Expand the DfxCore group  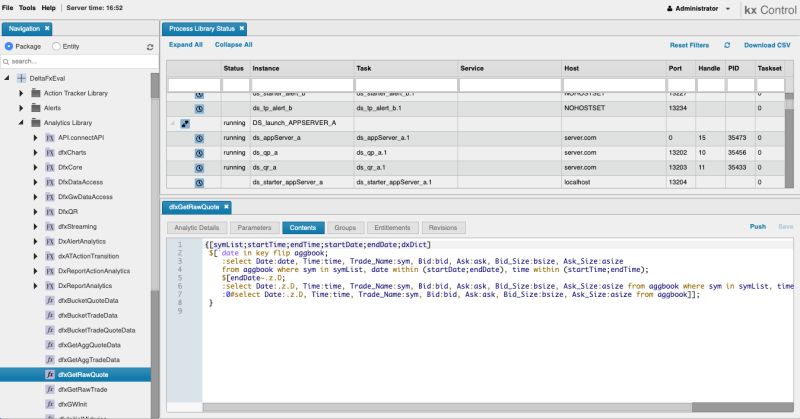(35, 167)
